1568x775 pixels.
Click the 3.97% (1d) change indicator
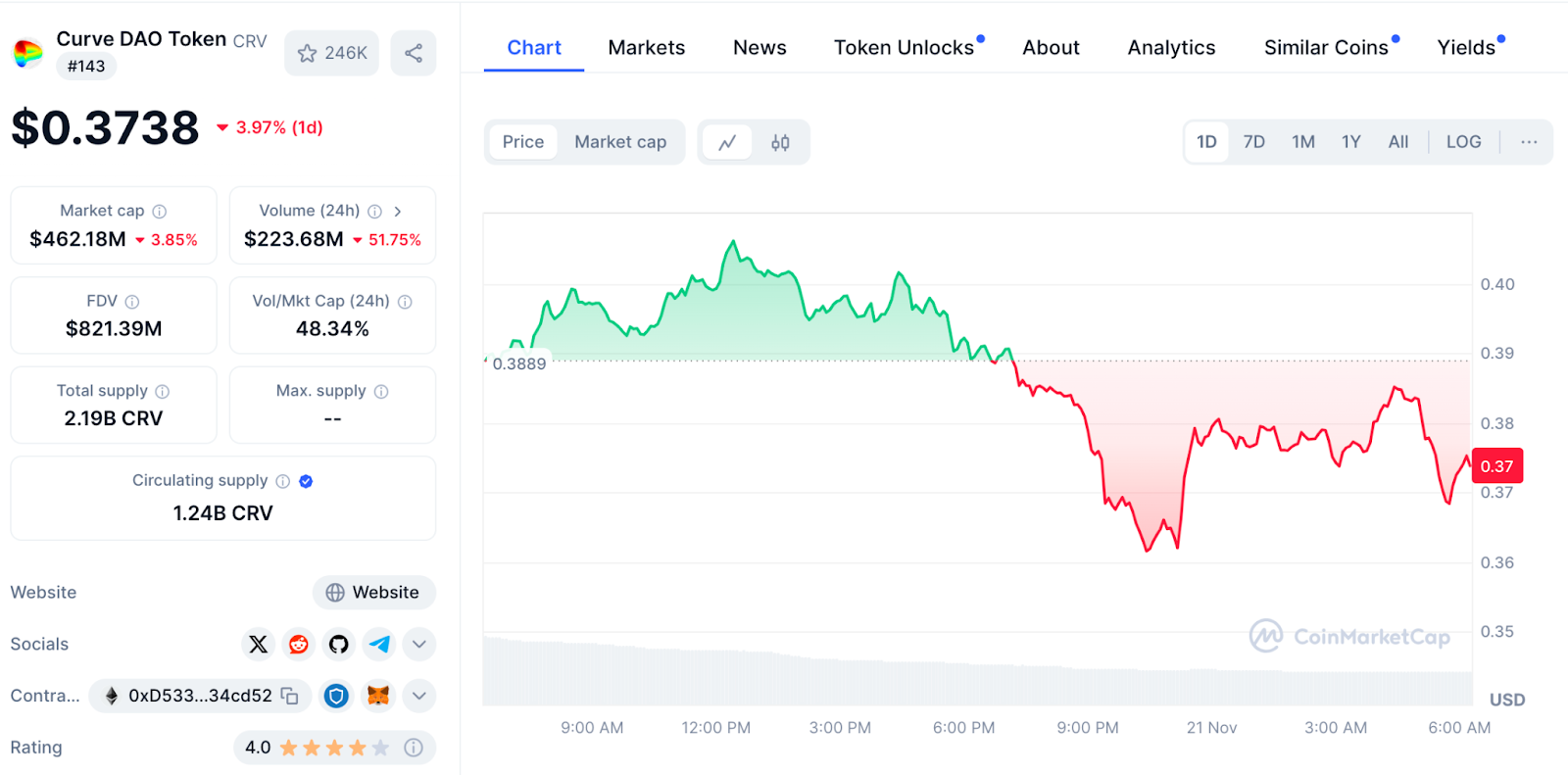[x=270, y=127]
